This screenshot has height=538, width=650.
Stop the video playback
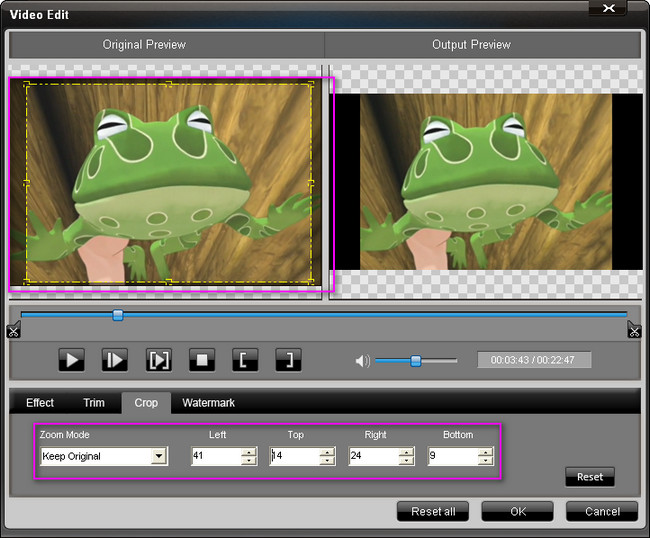202,360
